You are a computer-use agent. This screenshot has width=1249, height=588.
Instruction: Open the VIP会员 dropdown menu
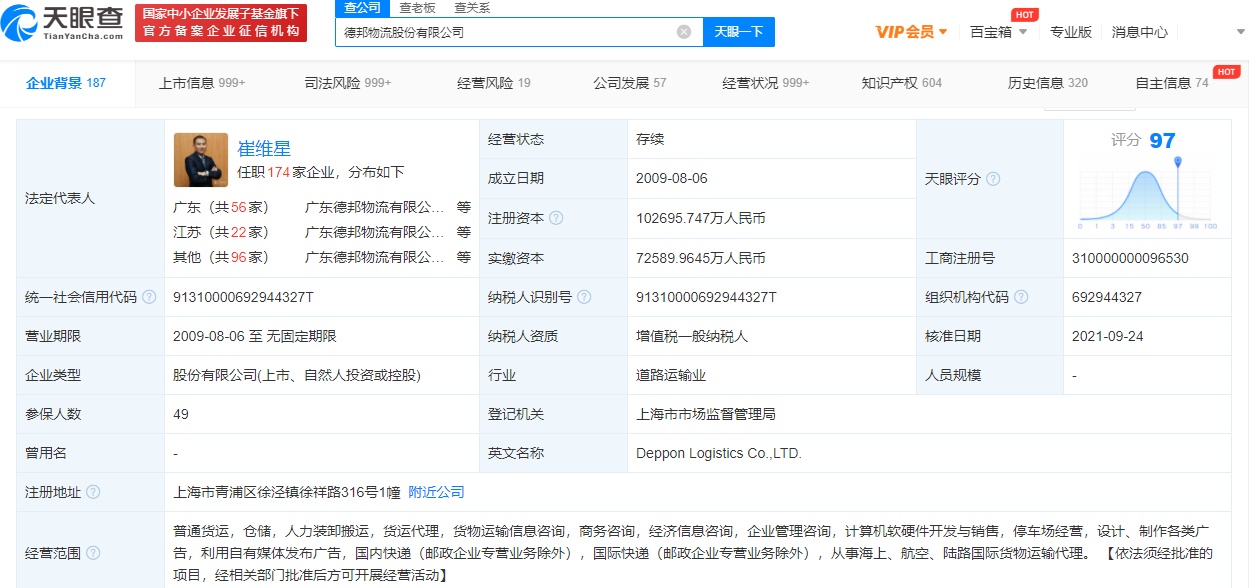click(x=911, y=32)
